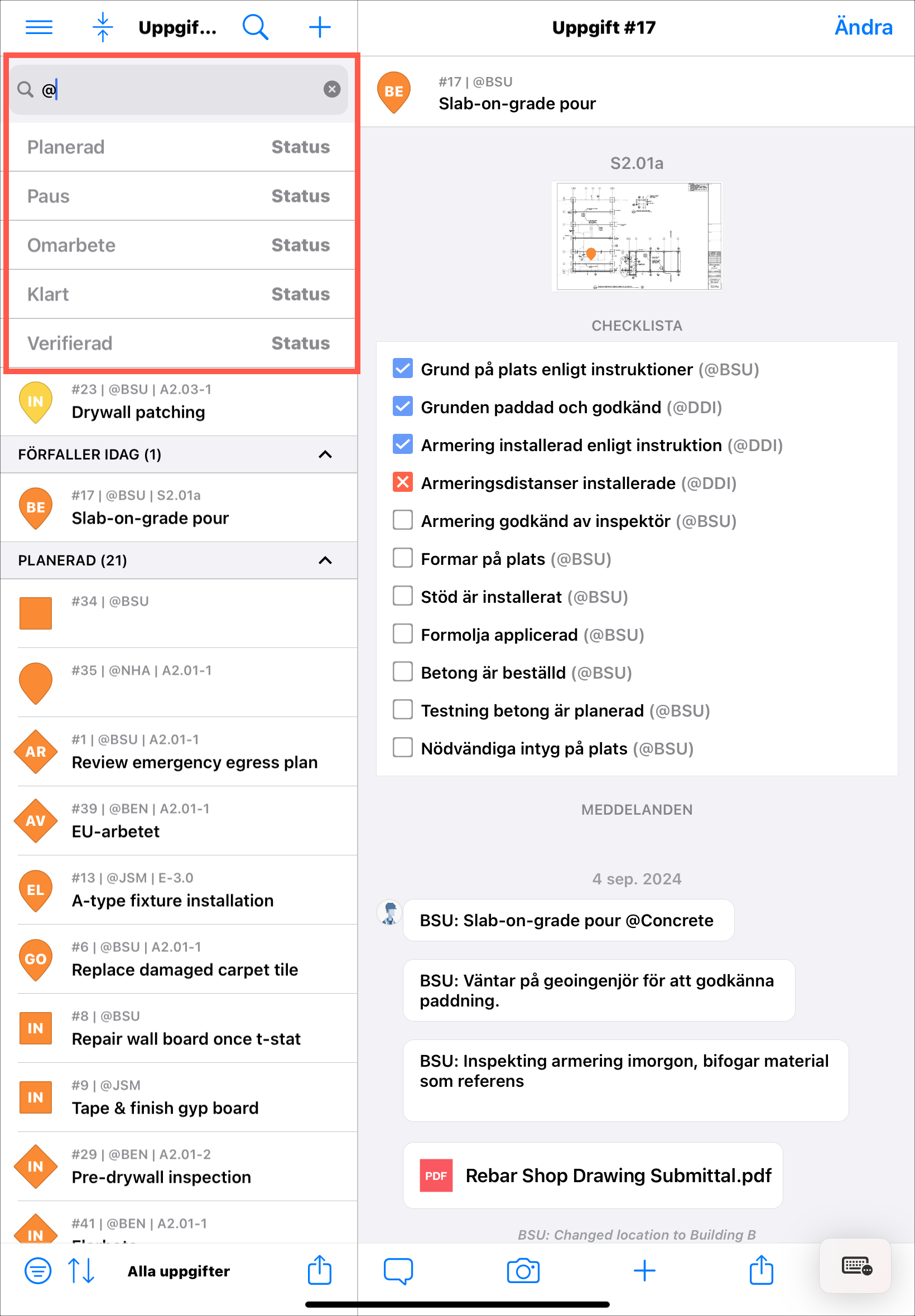The width and height of the screenshot is (915, 1316).
Task: Open the Alla uppgifter filter selector
Action: coord(179,1271)
